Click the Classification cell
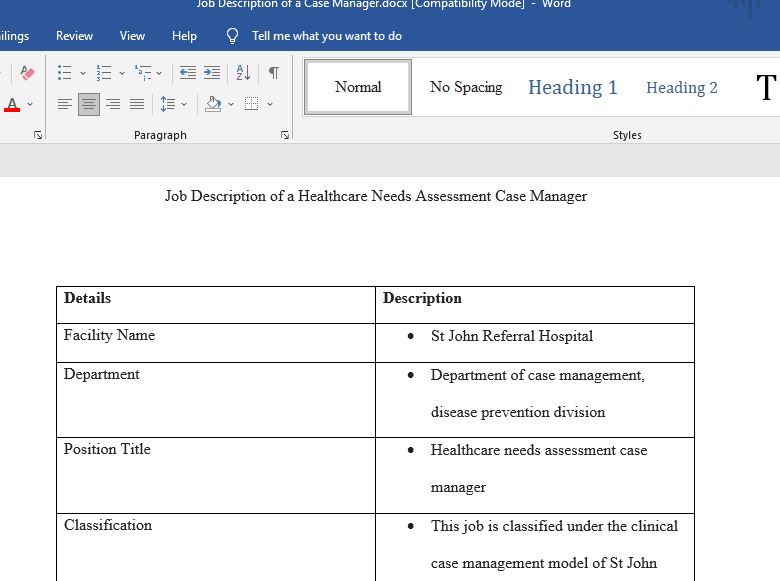 [216, 547]
